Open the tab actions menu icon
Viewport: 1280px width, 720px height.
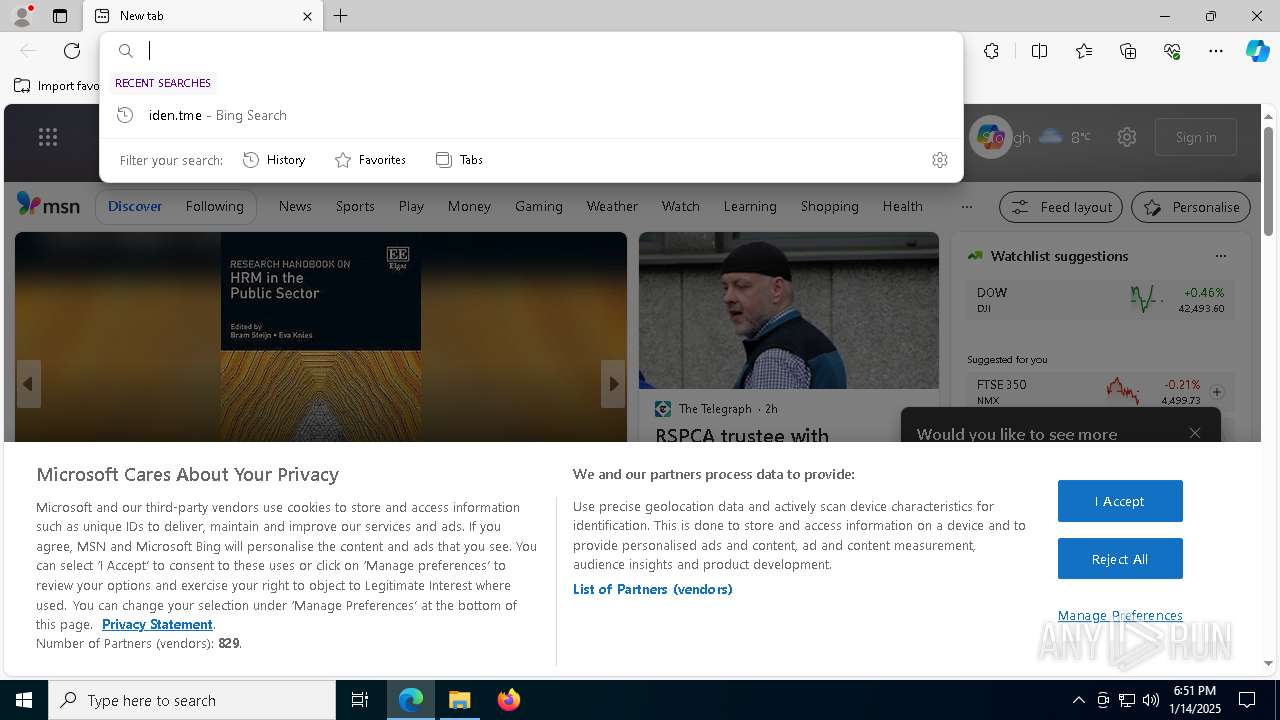coord(60,16)
